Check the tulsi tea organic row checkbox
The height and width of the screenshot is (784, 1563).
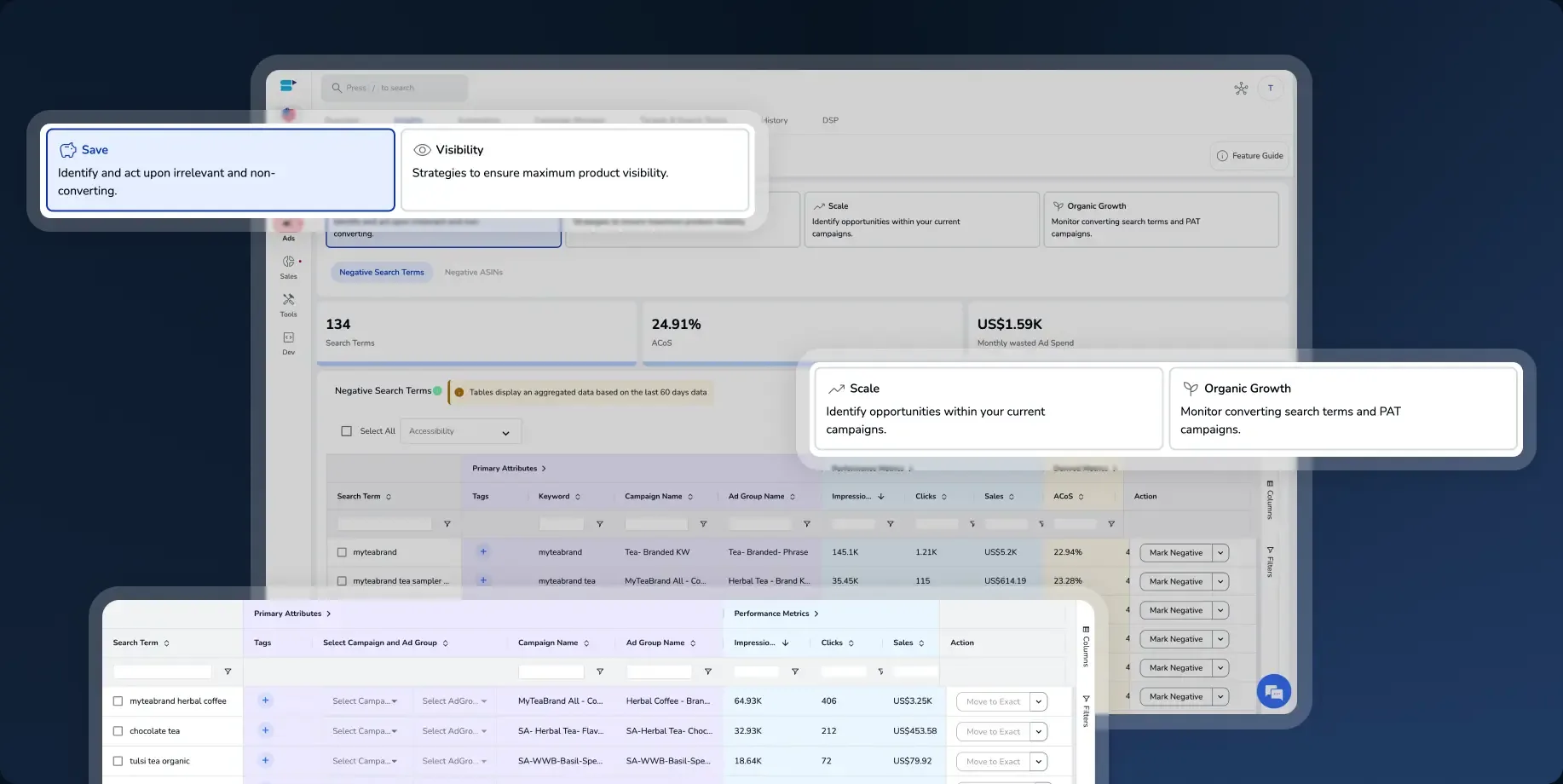coord(118,761)
